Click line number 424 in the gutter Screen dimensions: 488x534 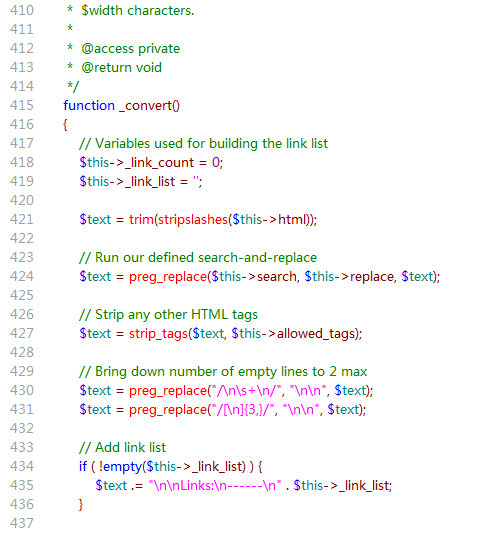click(x=22, y=276)
